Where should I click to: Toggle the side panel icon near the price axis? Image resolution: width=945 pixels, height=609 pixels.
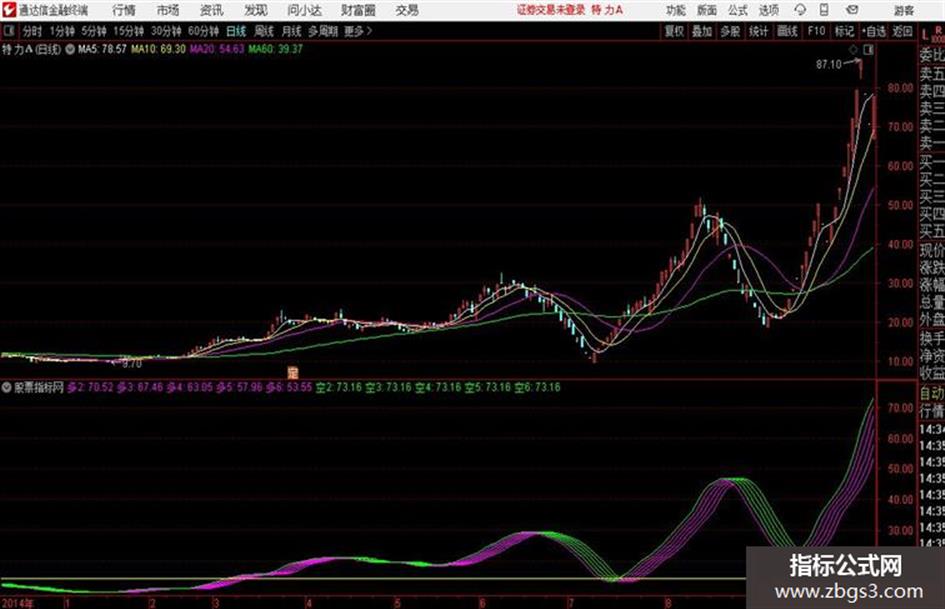pos(868,49)
